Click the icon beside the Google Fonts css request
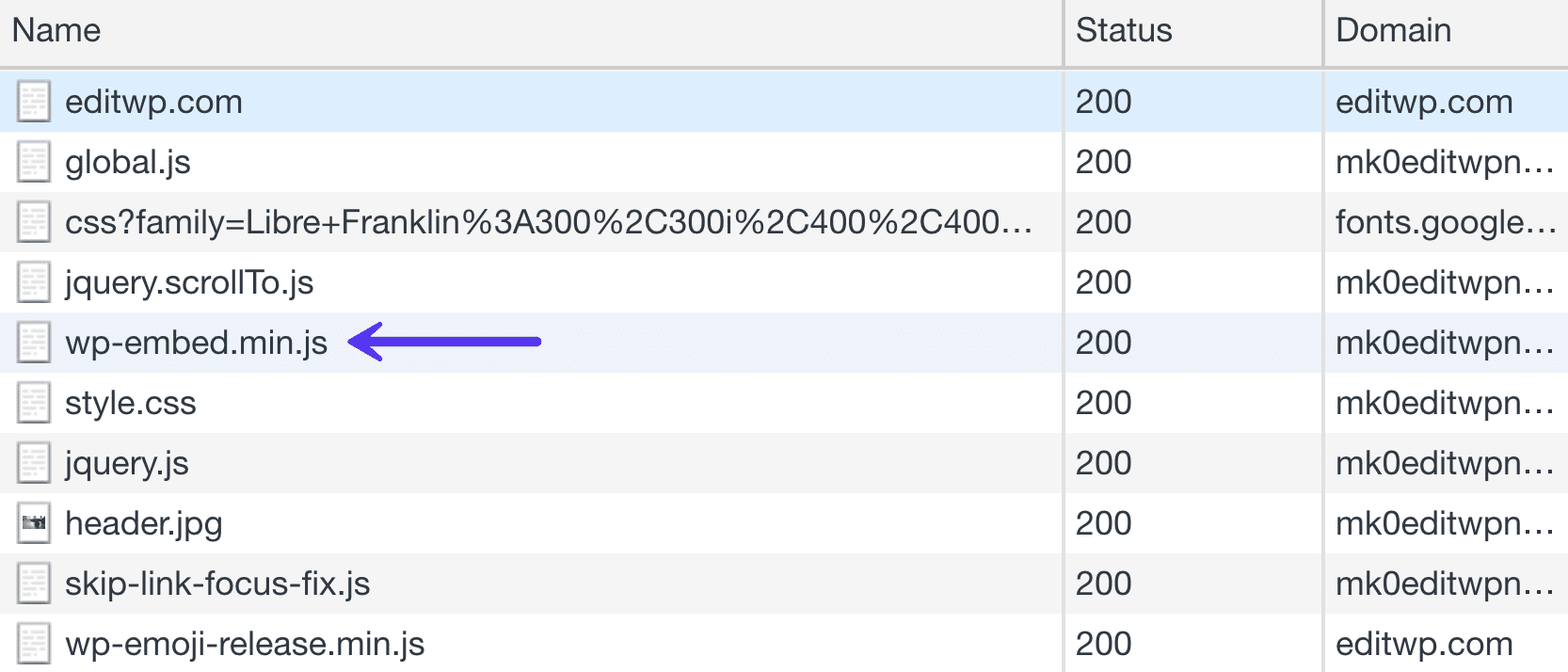 point(33,221)
